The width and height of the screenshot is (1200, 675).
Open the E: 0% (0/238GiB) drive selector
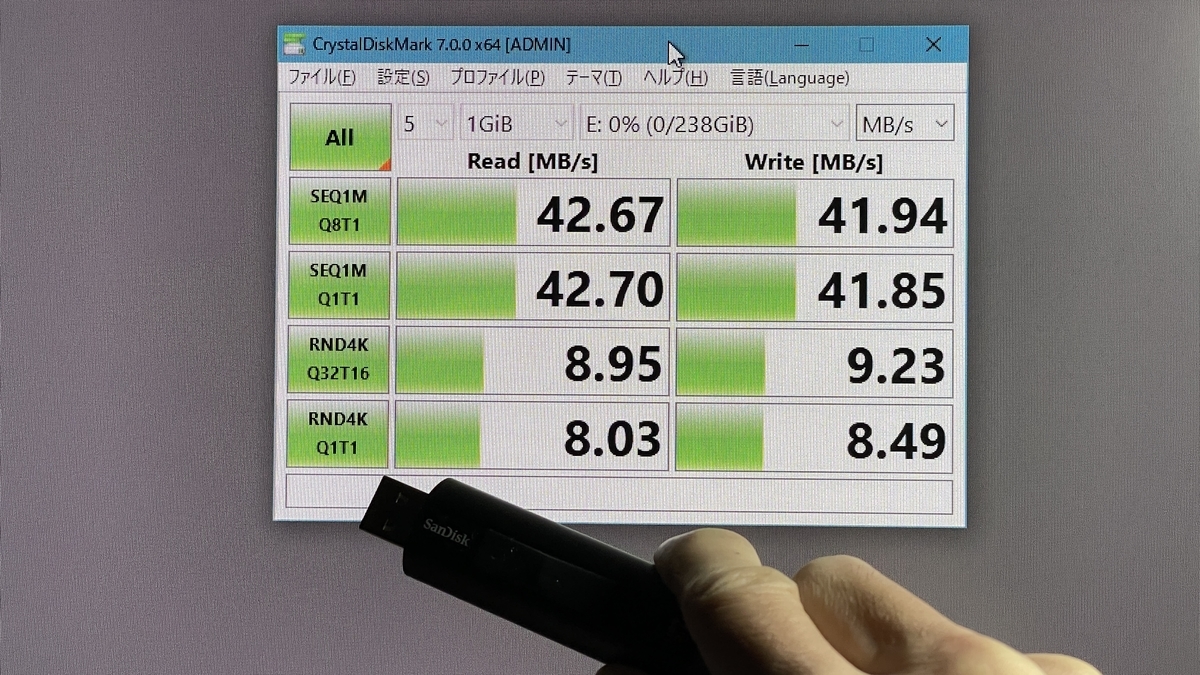tap(715, 124)
